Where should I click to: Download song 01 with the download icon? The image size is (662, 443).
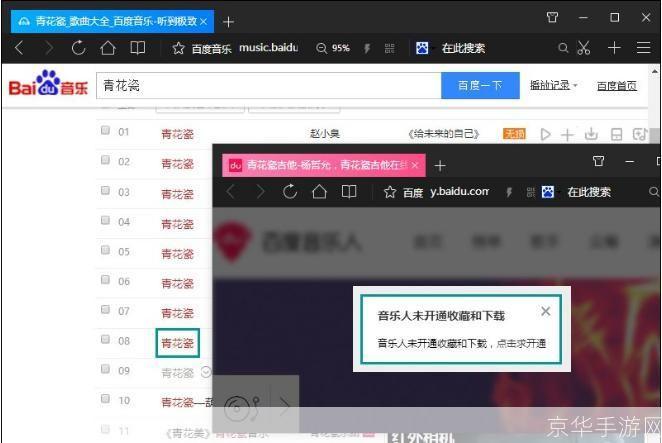coord(591,134)
